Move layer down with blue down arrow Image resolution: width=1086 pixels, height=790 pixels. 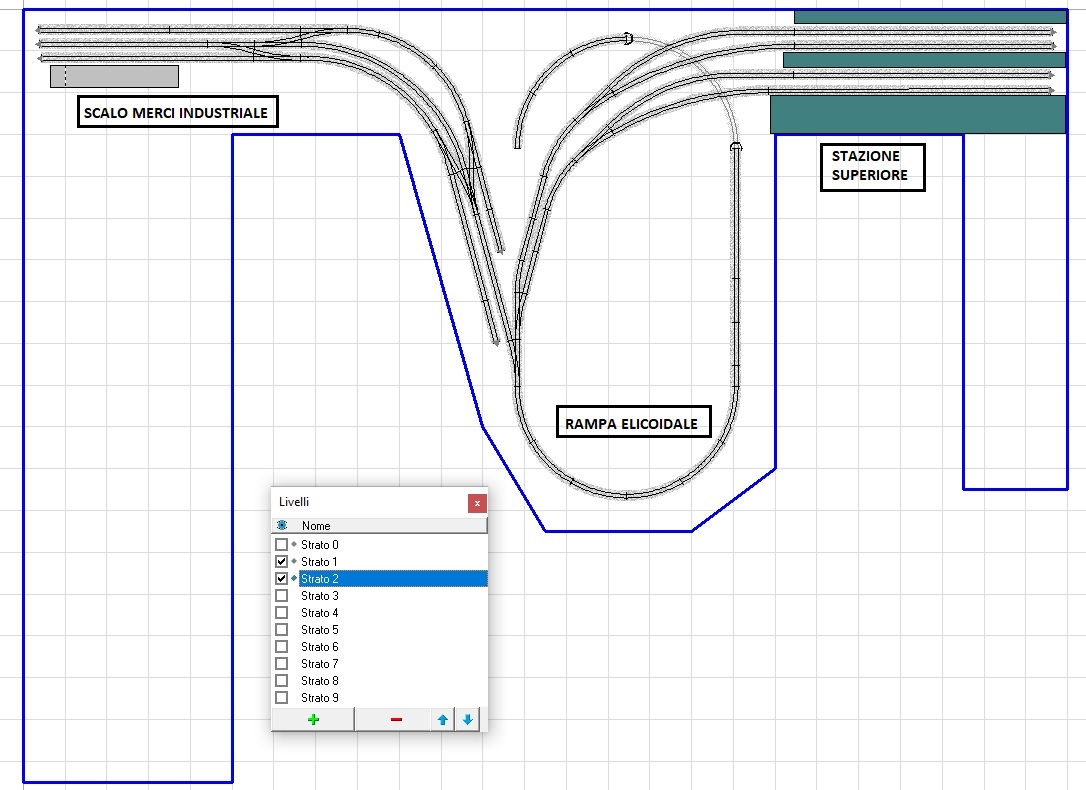(x=467, y=720)
